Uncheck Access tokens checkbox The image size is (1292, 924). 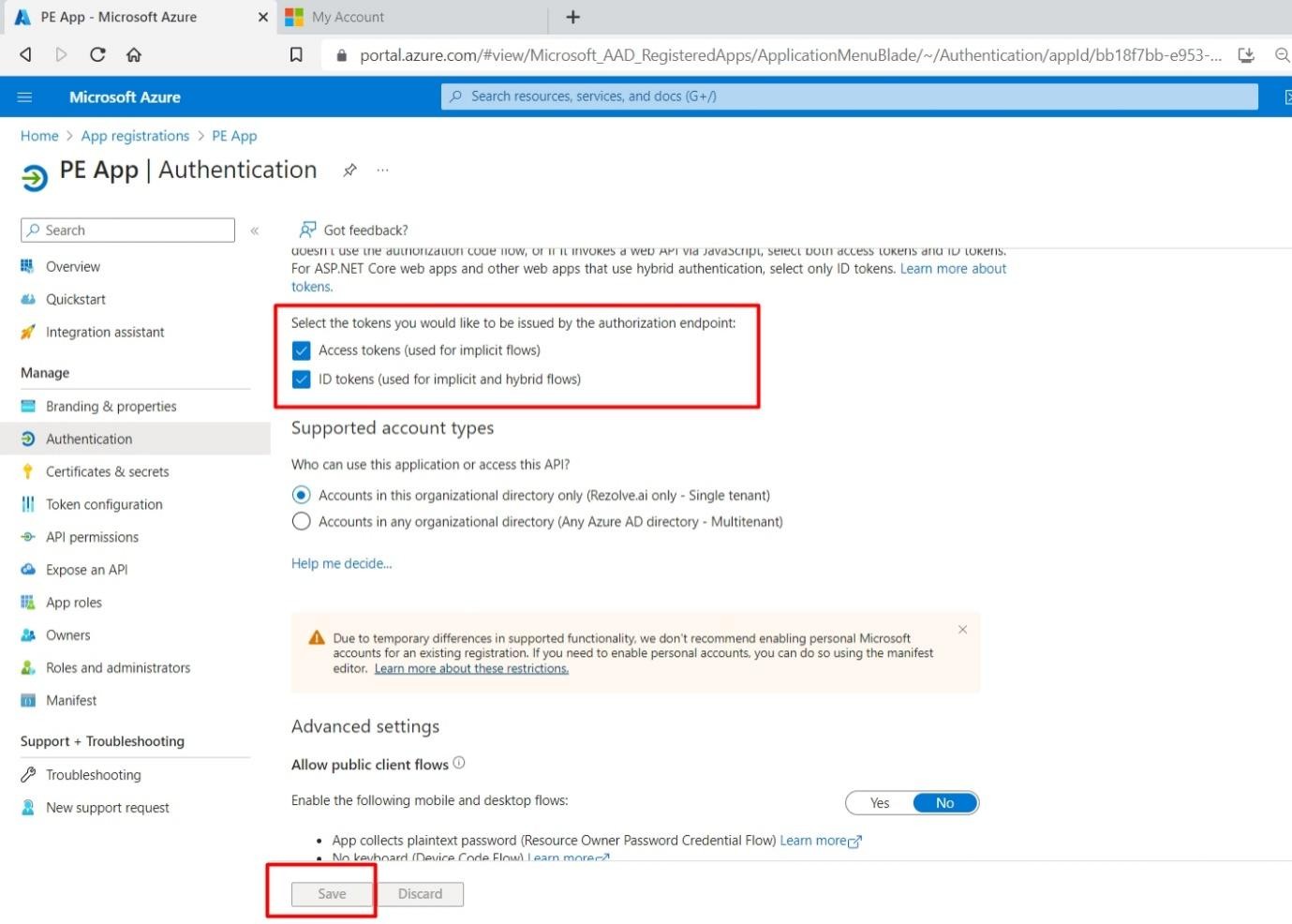coord(301,350)
